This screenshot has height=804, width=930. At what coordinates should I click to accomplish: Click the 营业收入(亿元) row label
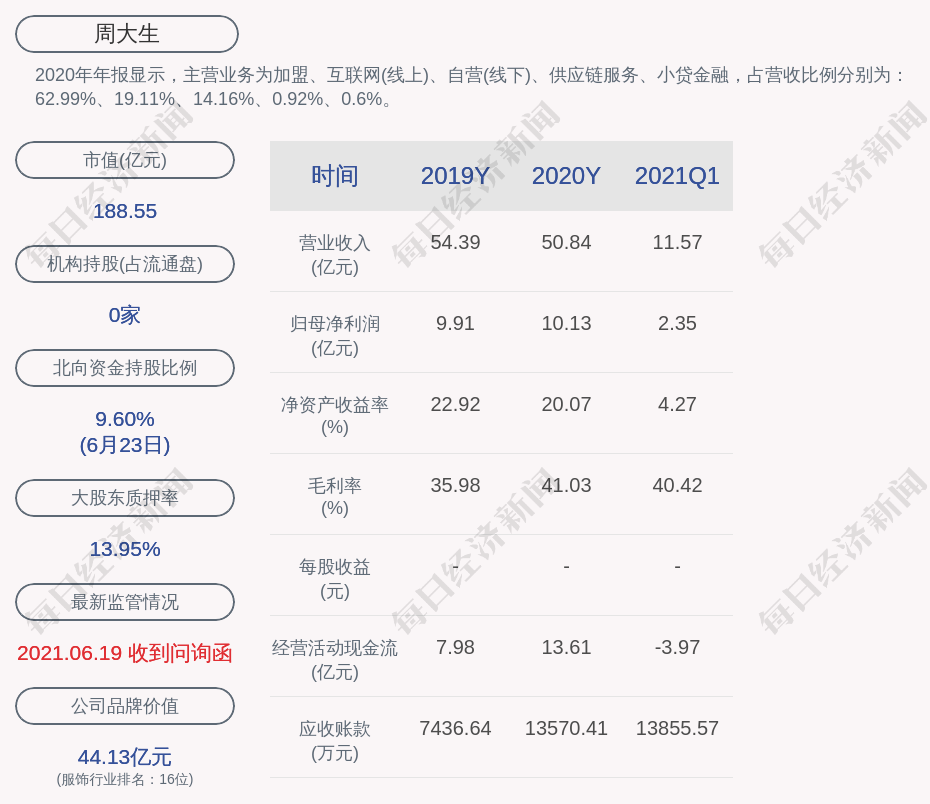(x=335, y=255)
